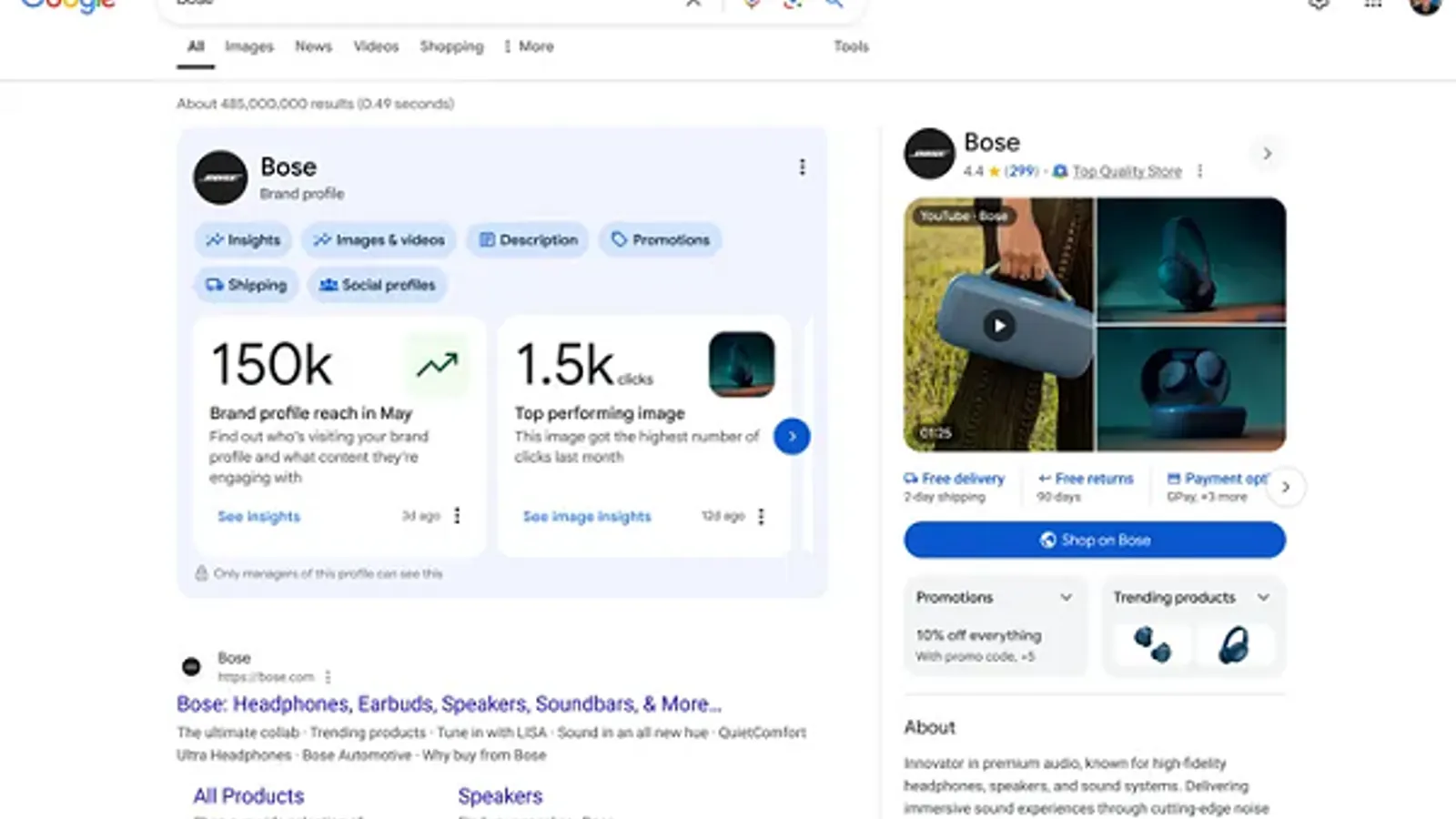Click the Brand profile reach in May heading
This screenshot has width=1456, height=819.
(x=310, y=413)
